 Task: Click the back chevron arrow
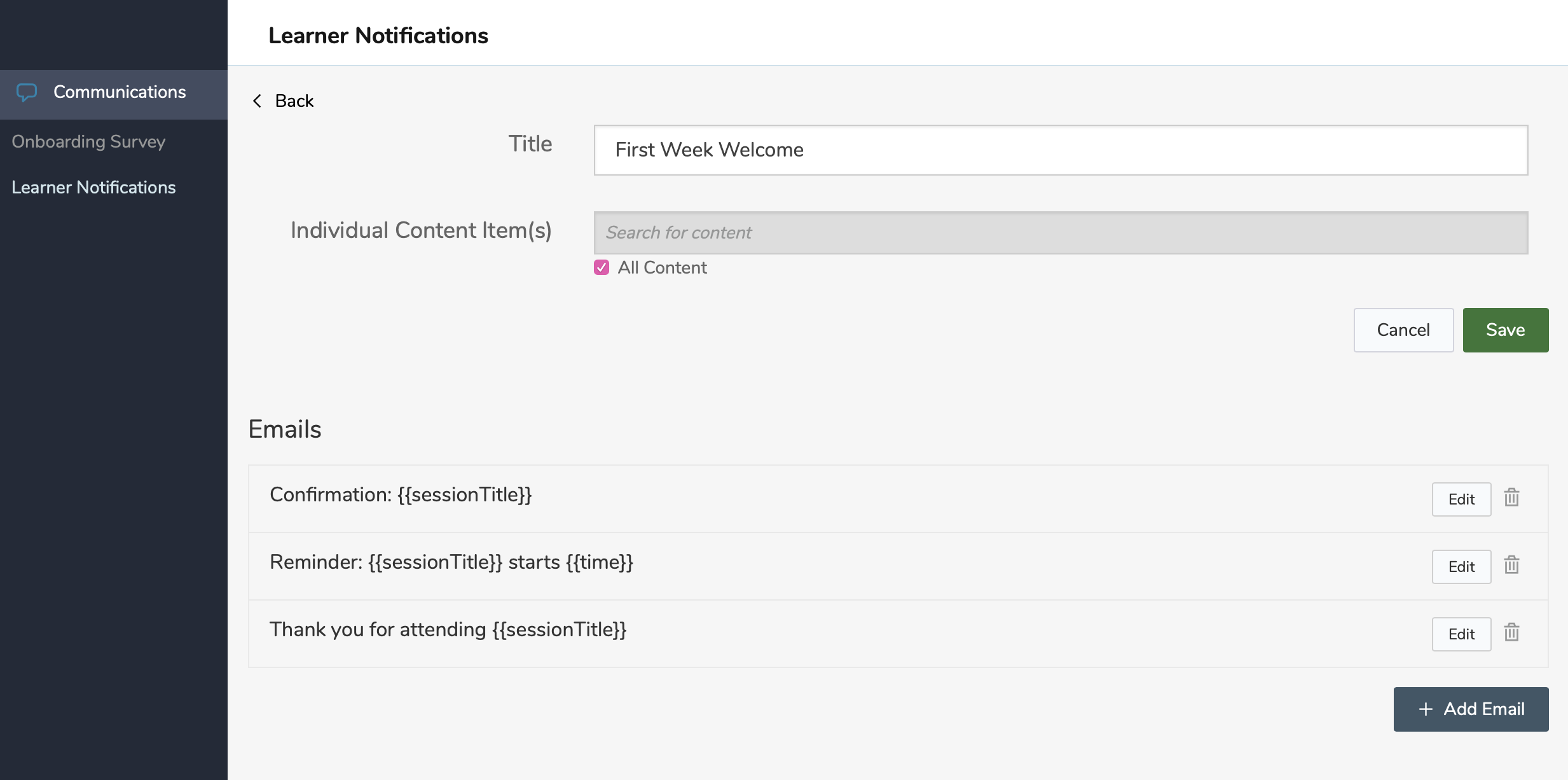tap(257, 101)
